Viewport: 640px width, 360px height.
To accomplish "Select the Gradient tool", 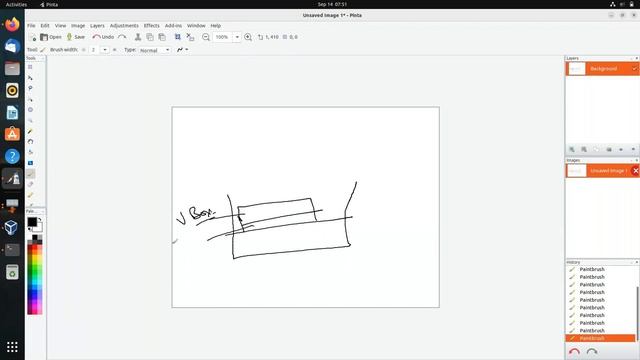I will click(x=30, y=163).
